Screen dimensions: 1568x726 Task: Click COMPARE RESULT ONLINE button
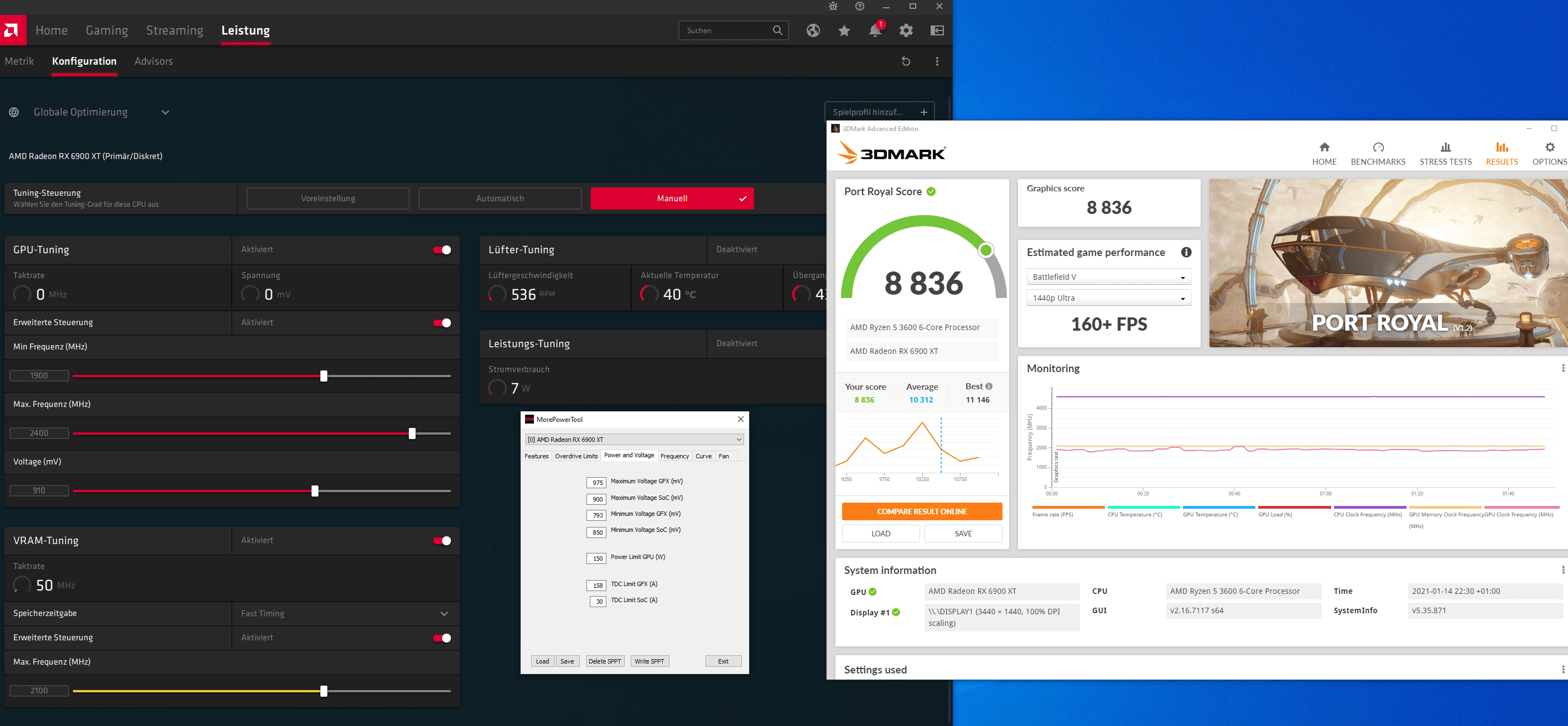pyautogui.click(x=922, y=512)
